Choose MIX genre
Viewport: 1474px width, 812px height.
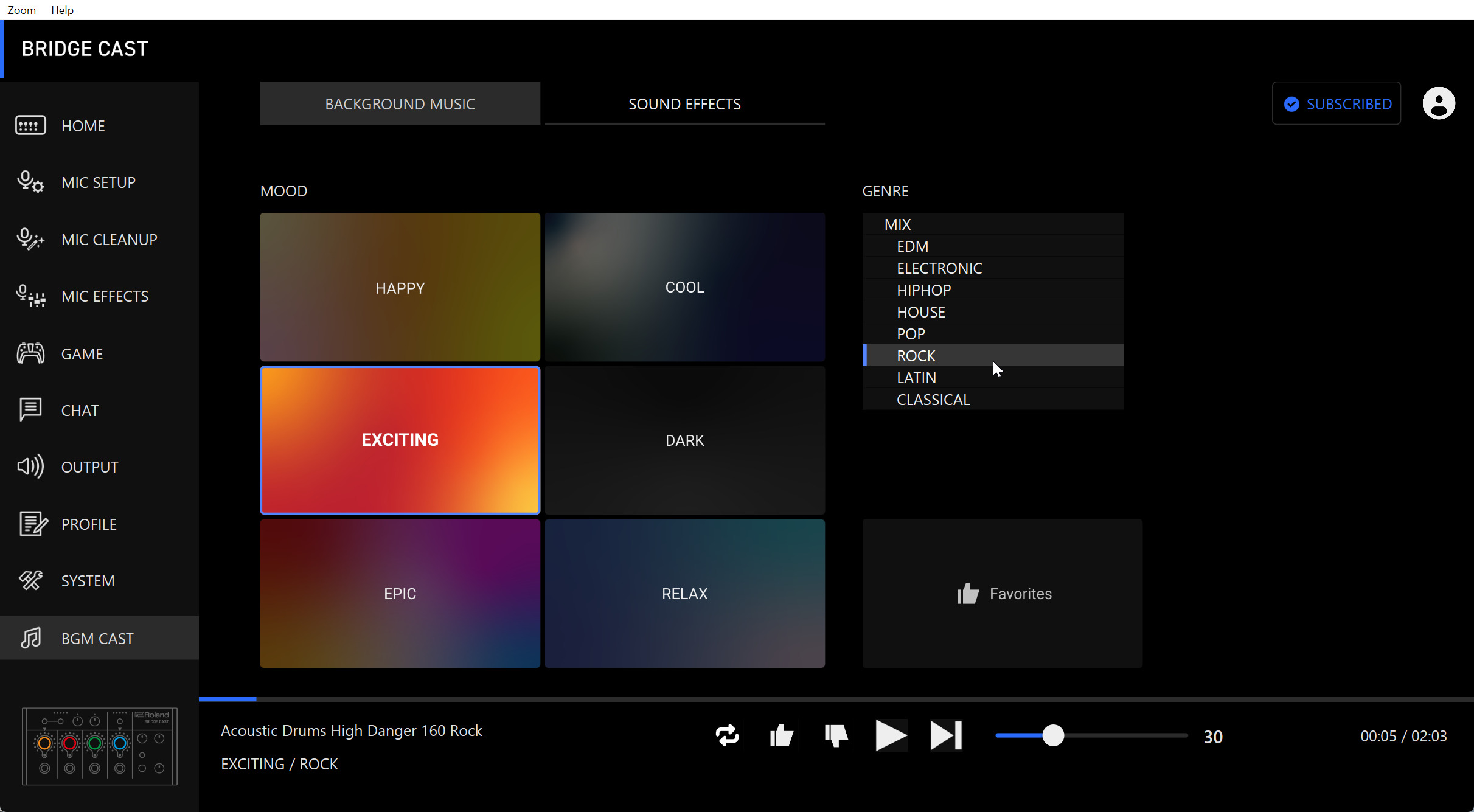coord(993,224)
